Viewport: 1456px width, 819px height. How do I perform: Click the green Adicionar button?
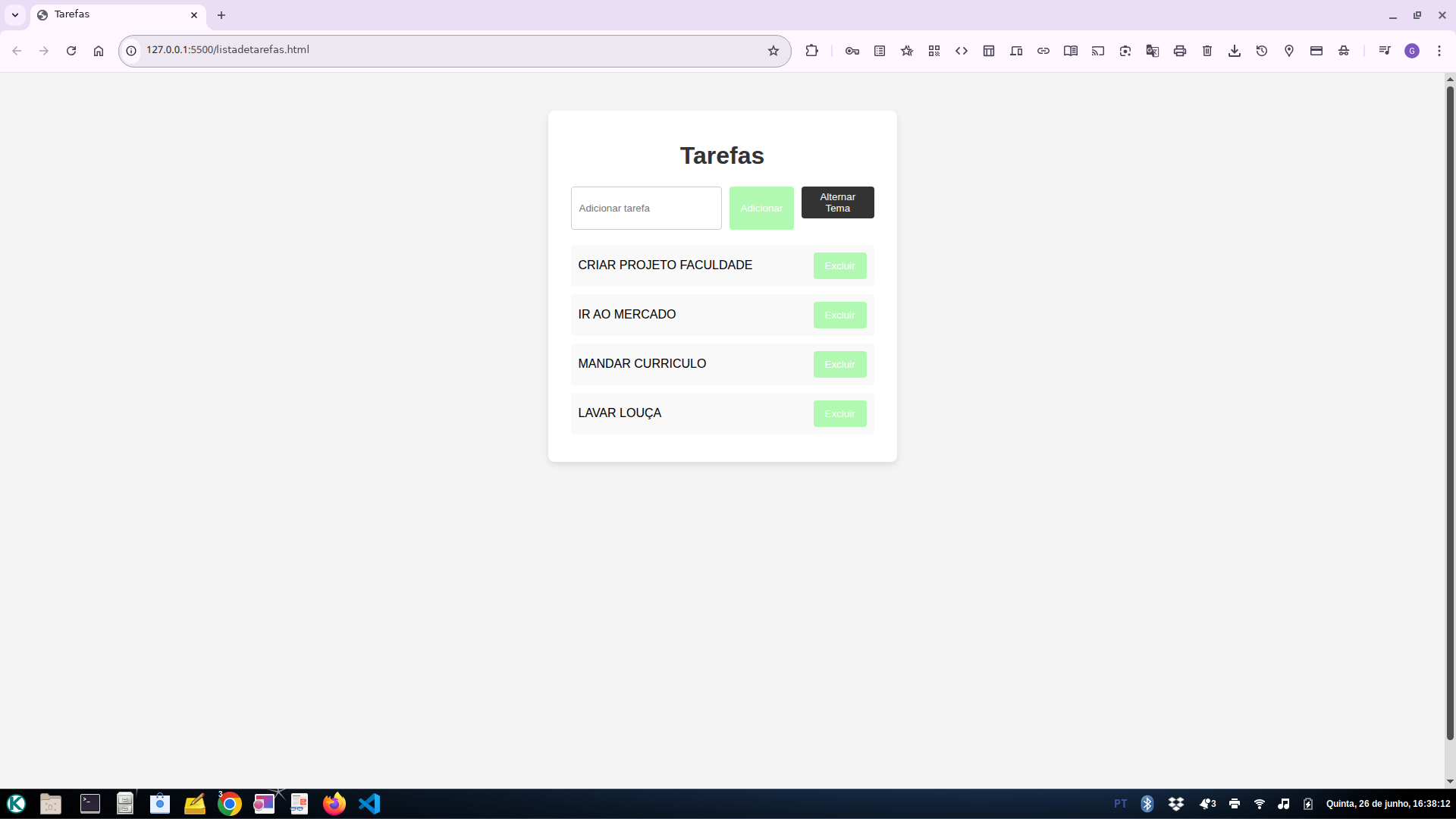coord(761,208)
